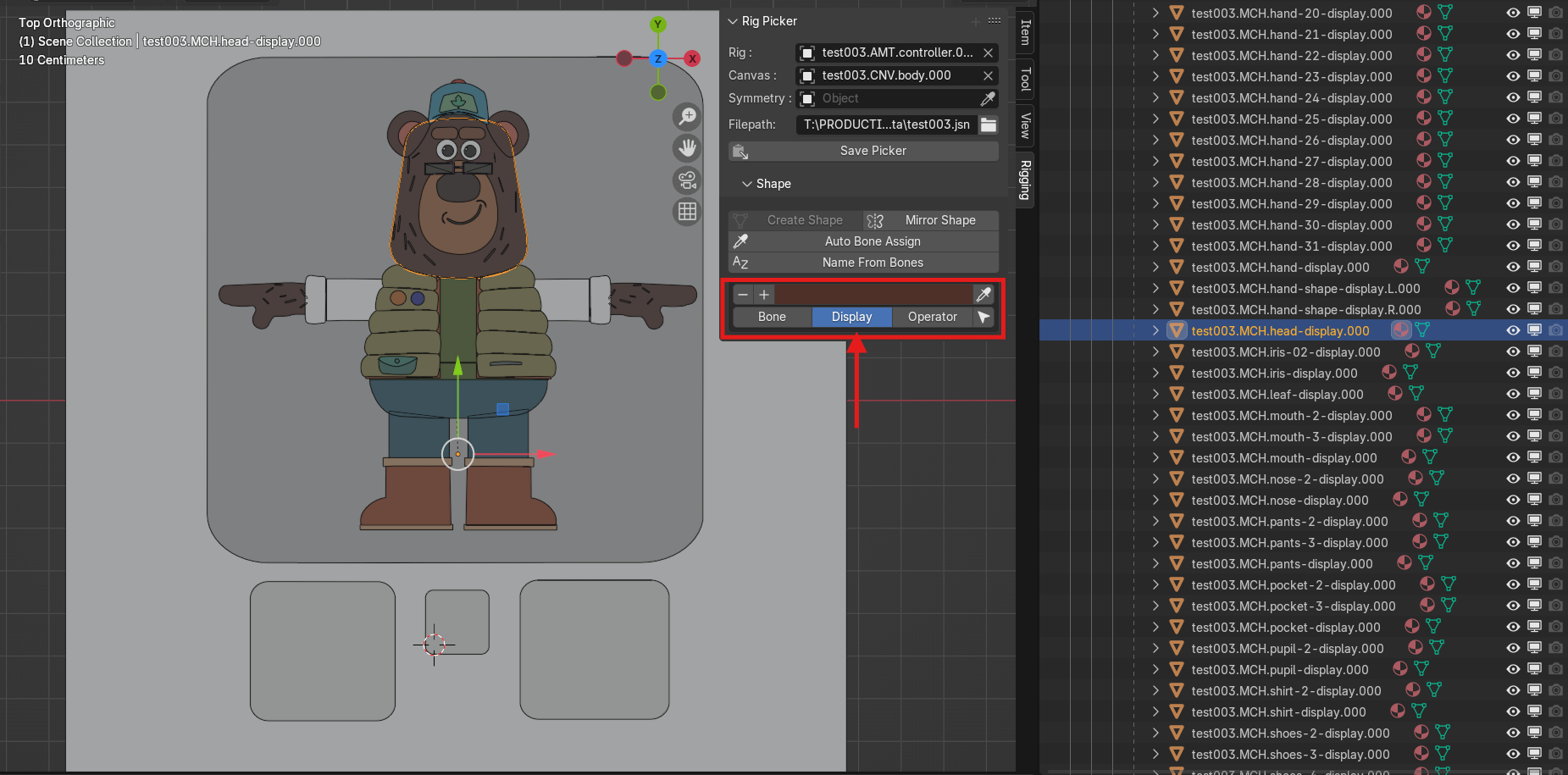
Task: Pick Symmetry object with the eyedropper
Action: pos(988,99)
